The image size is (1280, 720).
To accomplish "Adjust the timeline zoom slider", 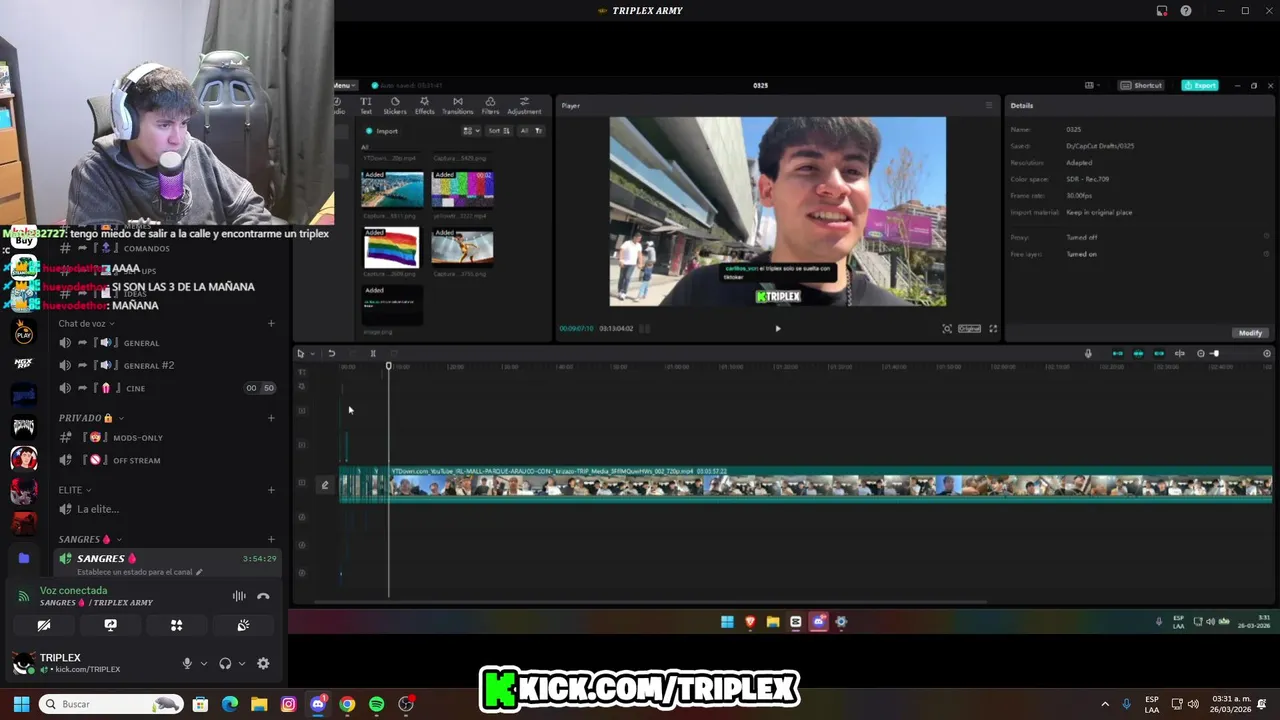I will (x=1214, y=353).
